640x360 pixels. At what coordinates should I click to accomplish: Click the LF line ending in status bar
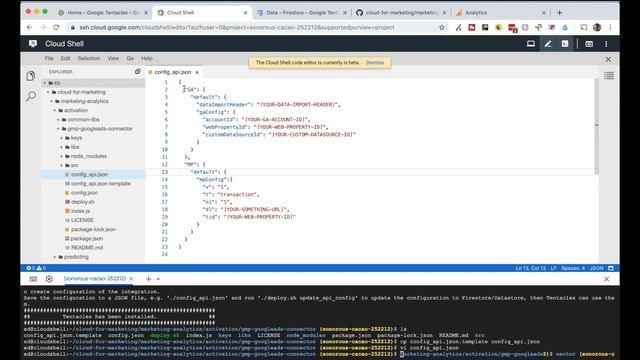[553, 268]
